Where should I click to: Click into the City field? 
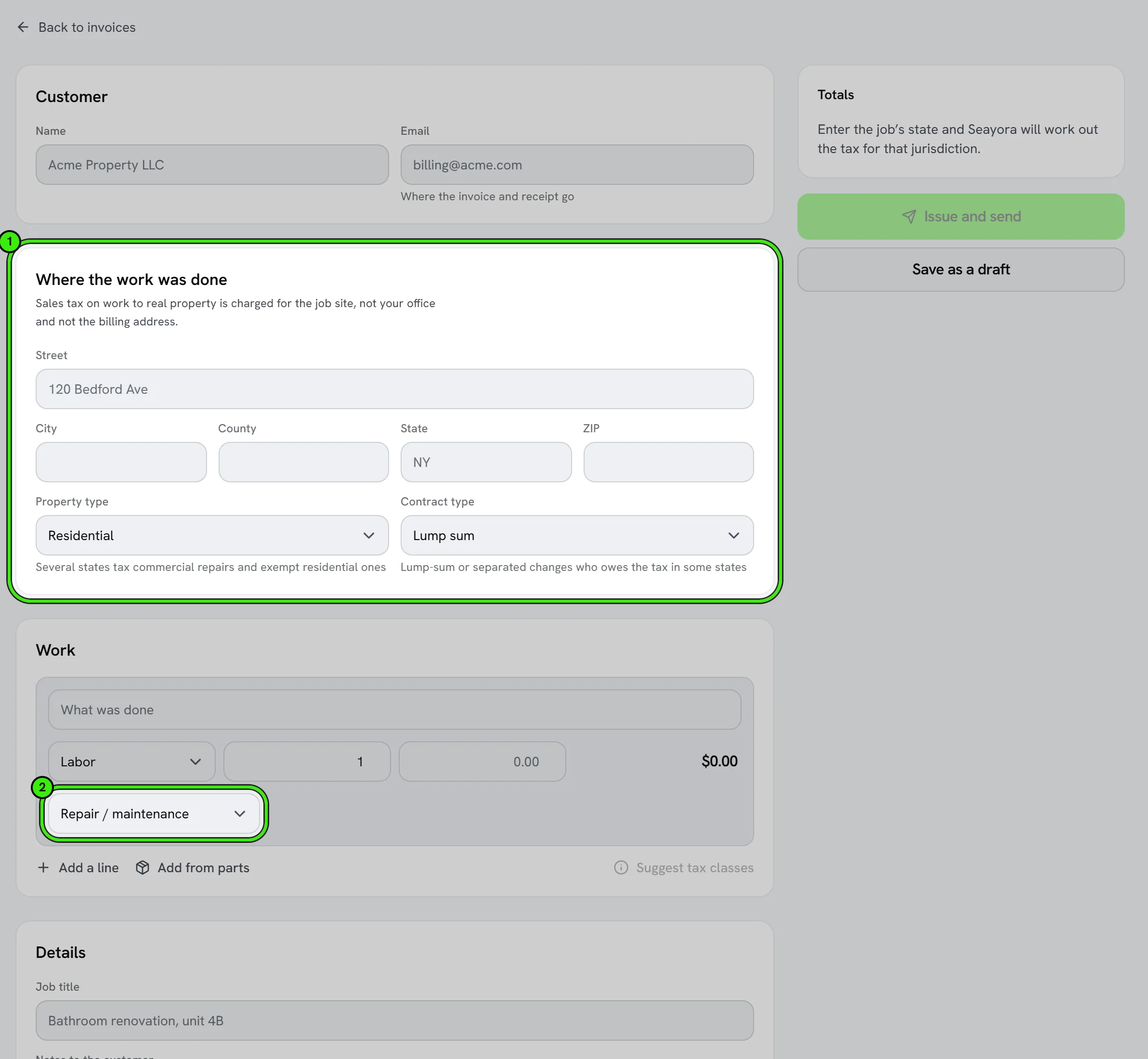(121, 462)
